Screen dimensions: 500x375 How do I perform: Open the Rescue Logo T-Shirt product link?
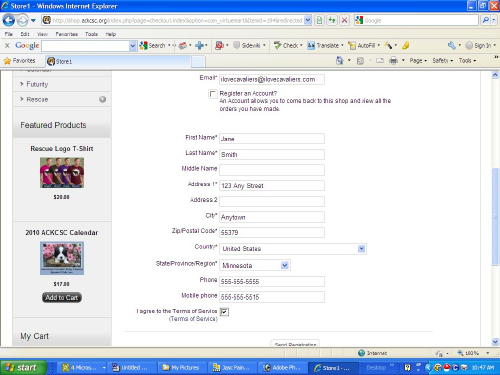(62, 149)
